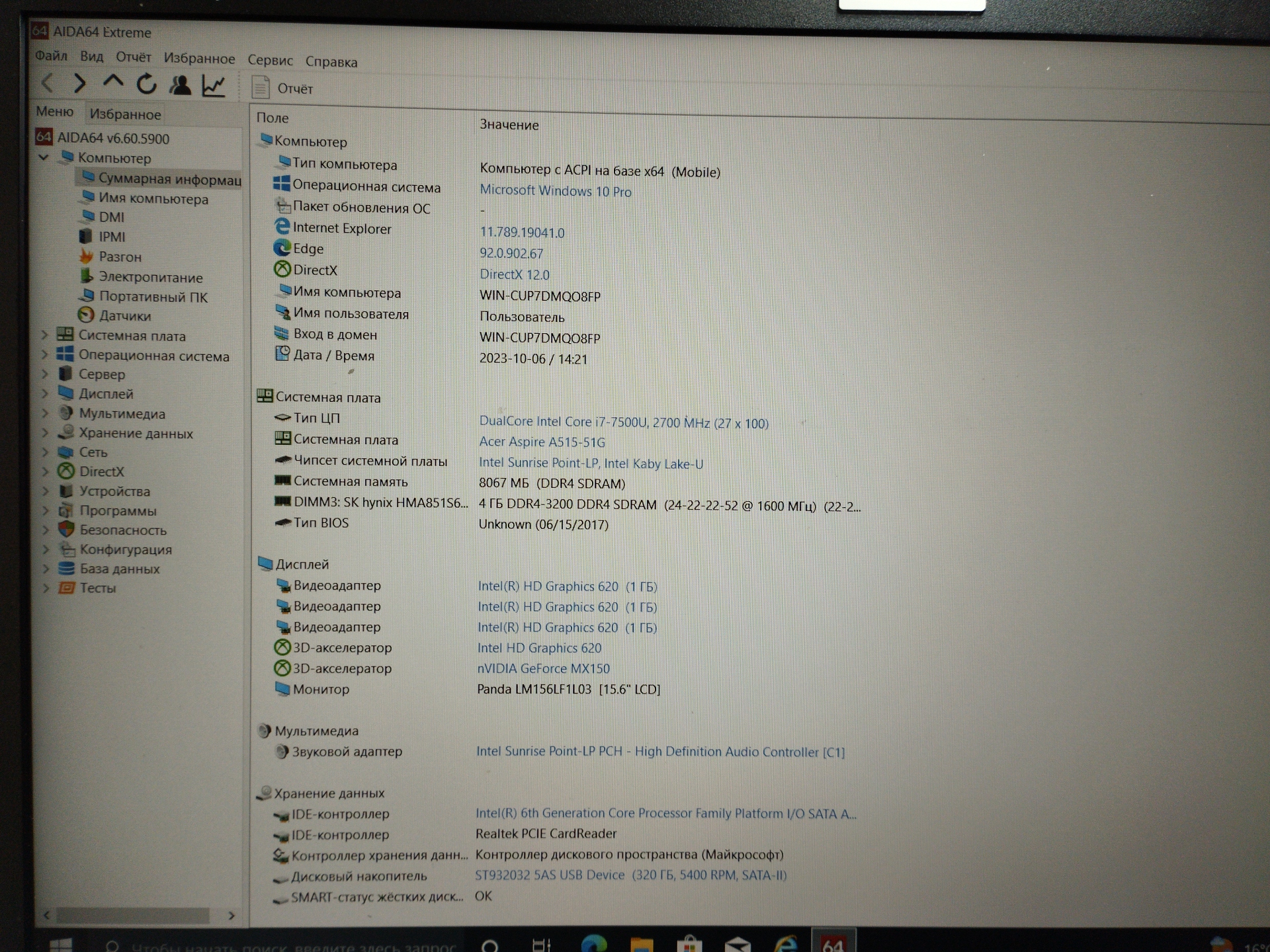Click the Датчики sensor icon
The image size is (1270, 952).
(86, 315)
